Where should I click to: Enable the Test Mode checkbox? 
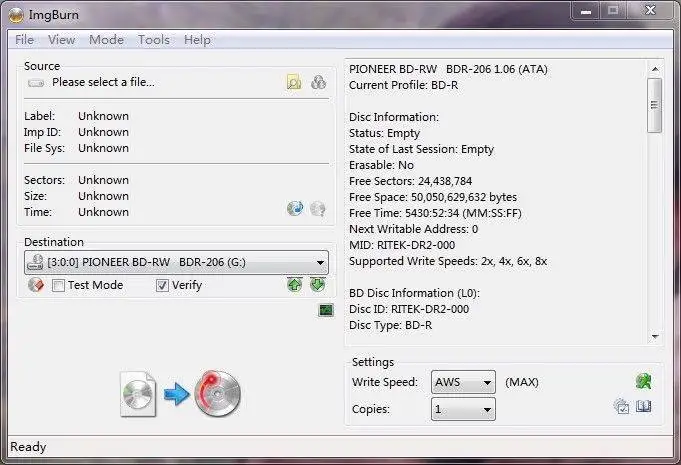58,285
